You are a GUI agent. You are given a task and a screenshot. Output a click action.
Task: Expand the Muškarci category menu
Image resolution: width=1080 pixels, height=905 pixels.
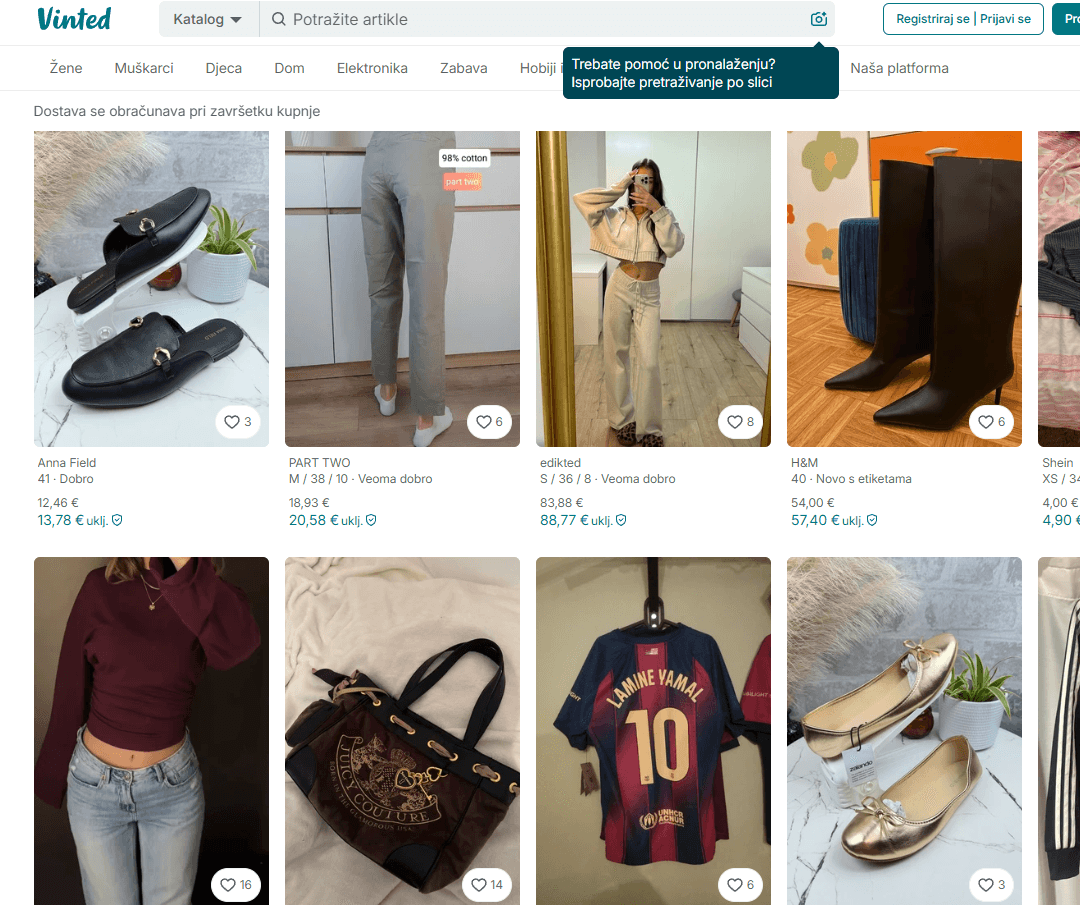point(144,68)
